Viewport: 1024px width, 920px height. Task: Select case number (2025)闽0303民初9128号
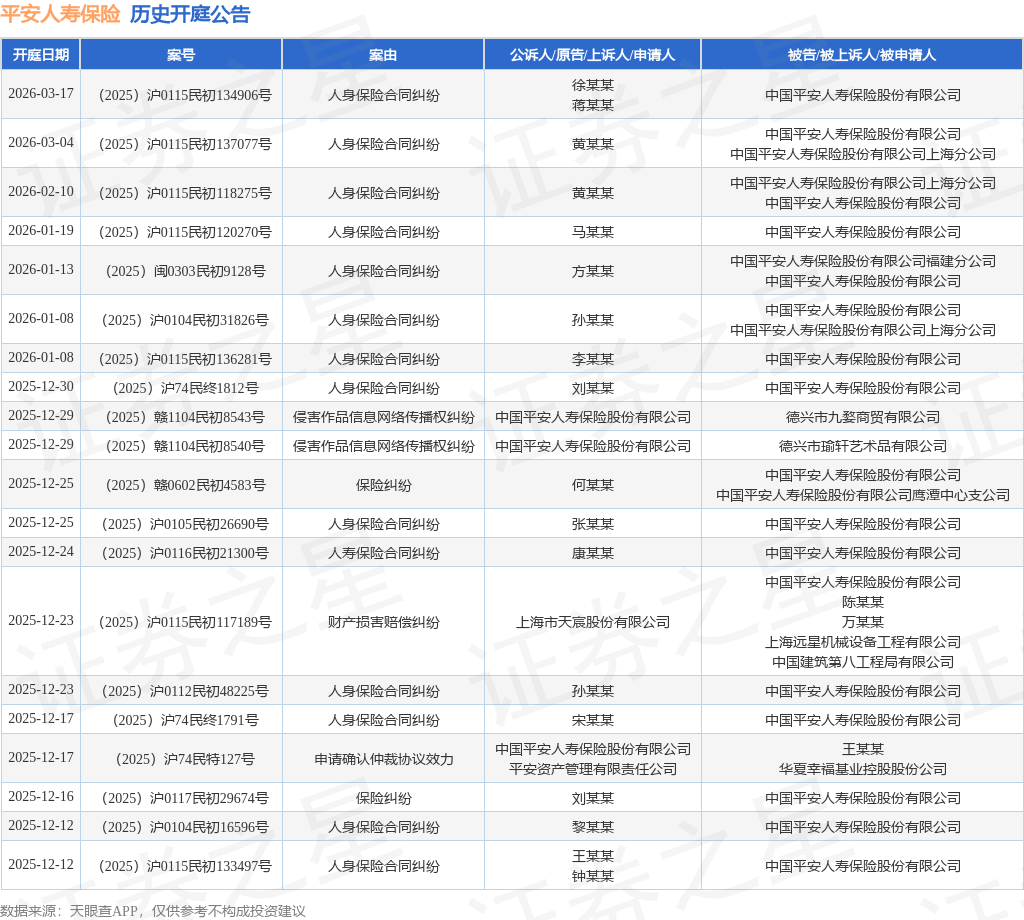pyautogui.click(x=185, y=271)
